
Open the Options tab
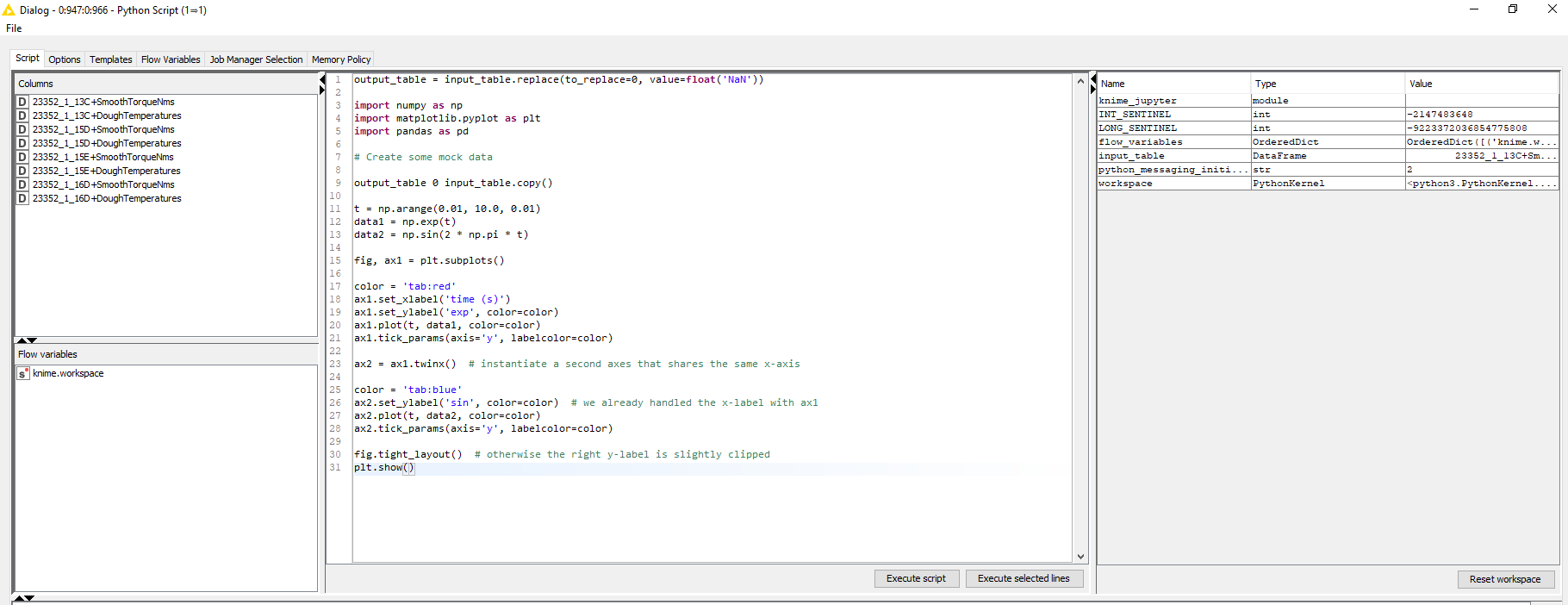point(65,59)
